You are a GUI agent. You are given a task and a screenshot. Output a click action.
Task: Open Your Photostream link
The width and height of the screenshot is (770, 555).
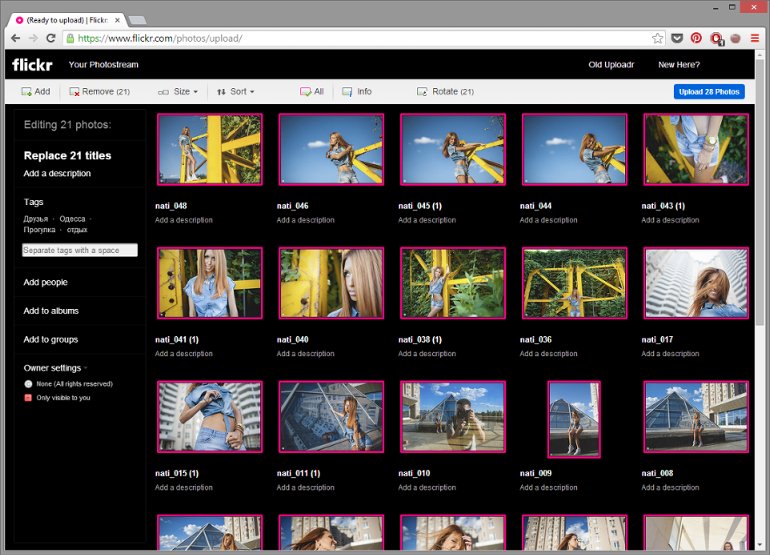tap(104, 65)
